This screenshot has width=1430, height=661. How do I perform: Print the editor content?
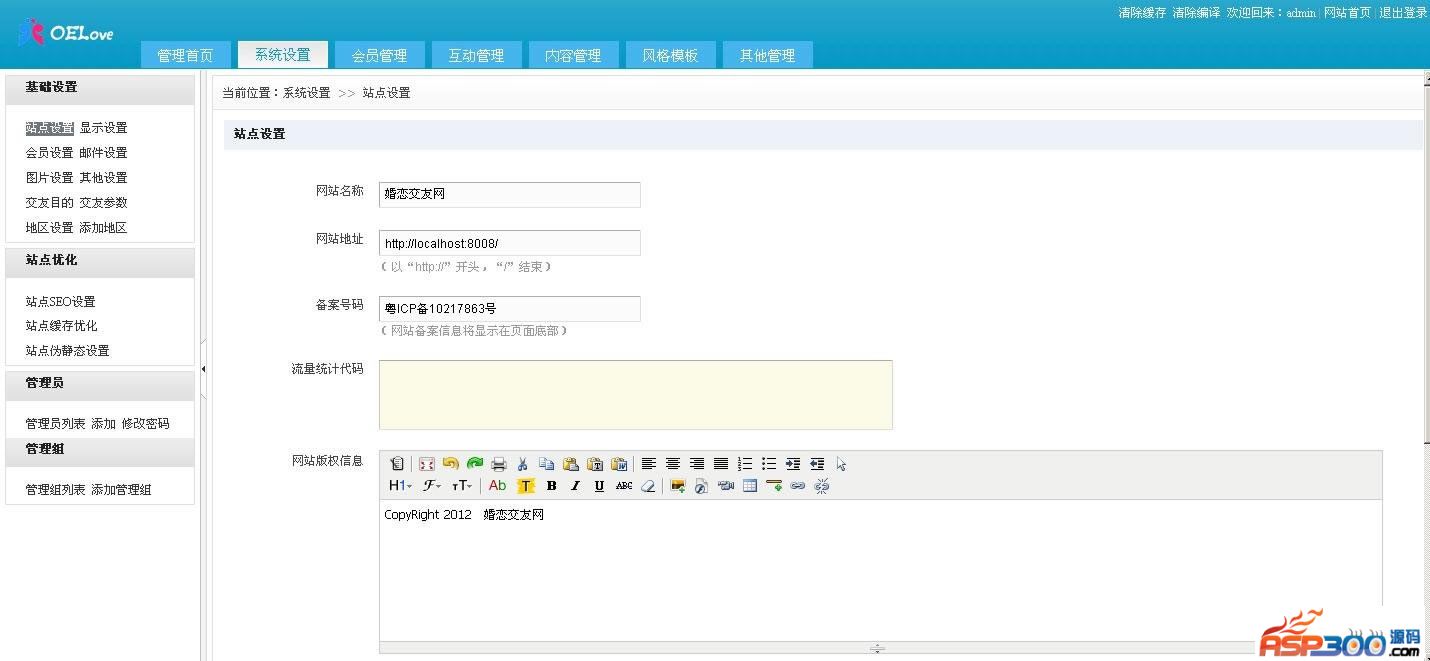(x=499, y=464)
